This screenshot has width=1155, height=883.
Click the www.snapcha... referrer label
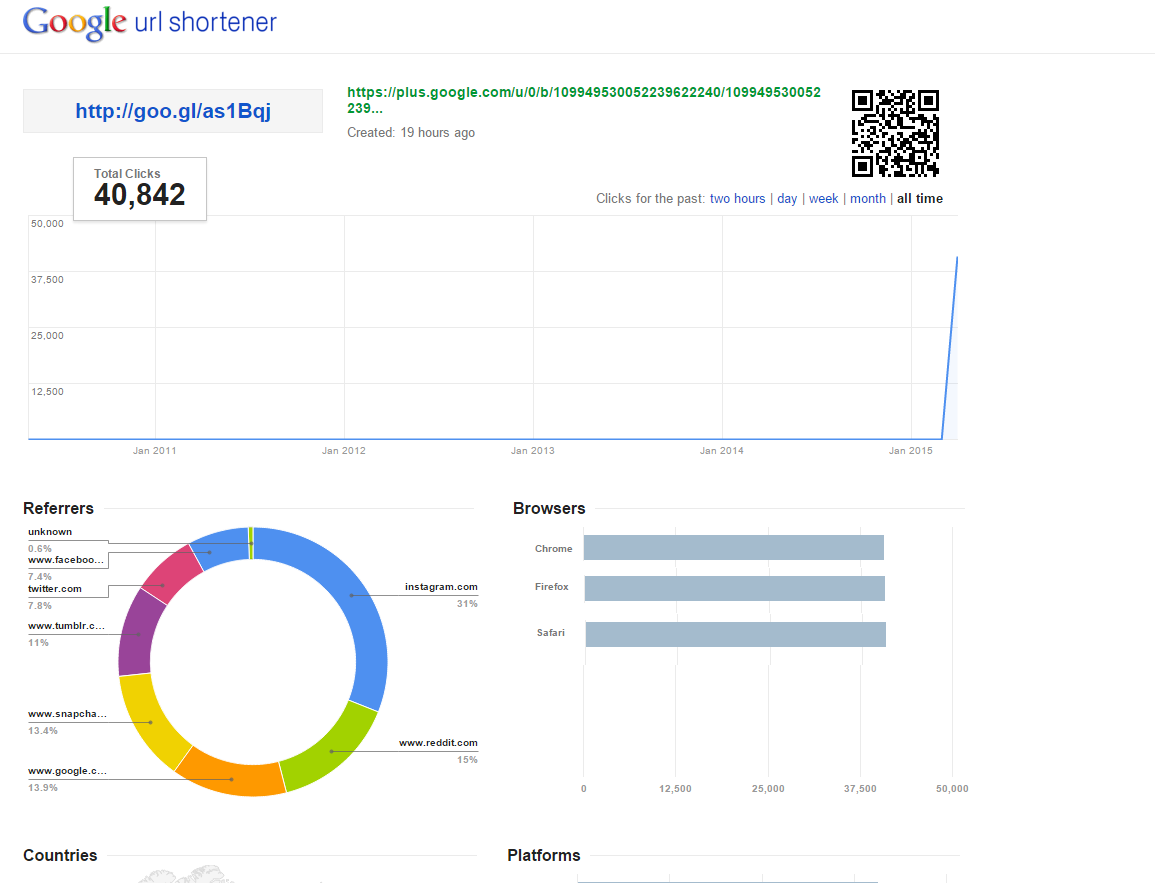pyautogui.click(x=67, y=714)
